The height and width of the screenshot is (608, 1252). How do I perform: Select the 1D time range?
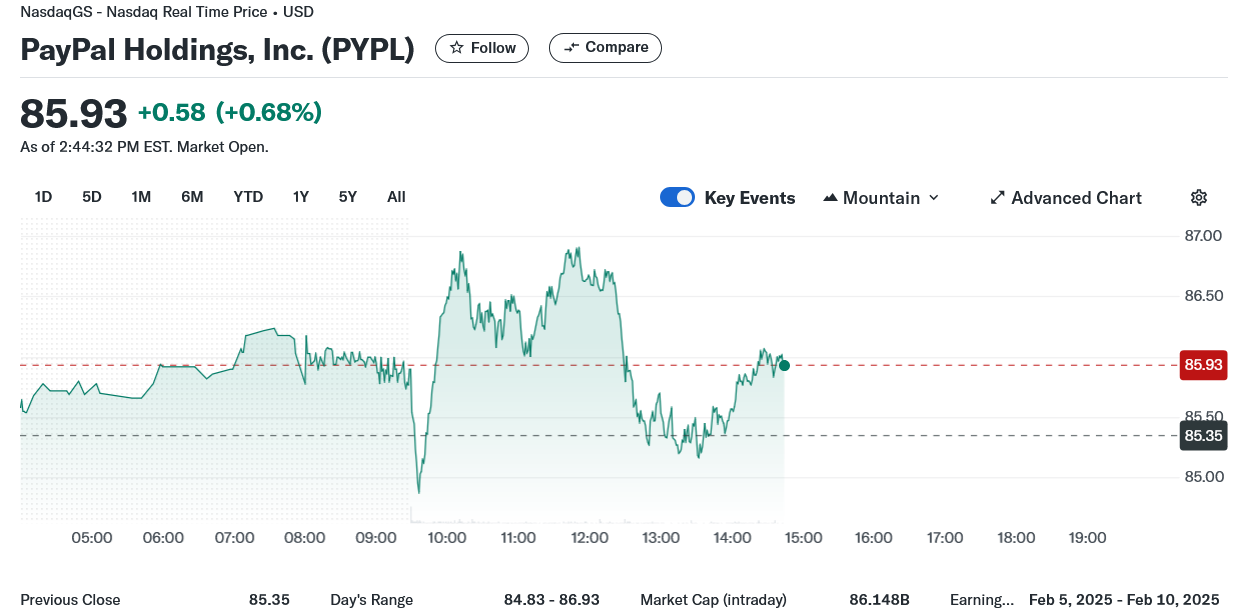tap(43, 197)
